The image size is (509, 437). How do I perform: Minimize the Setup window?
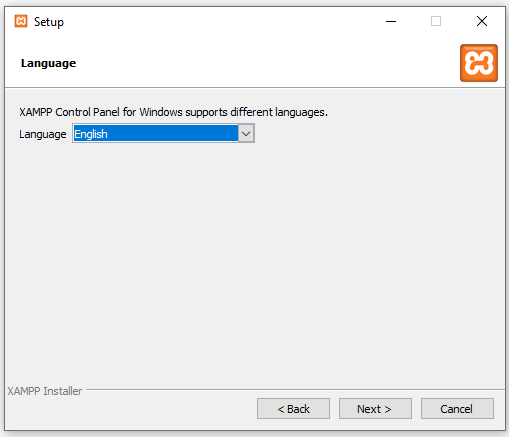click(x=391, y=21)
